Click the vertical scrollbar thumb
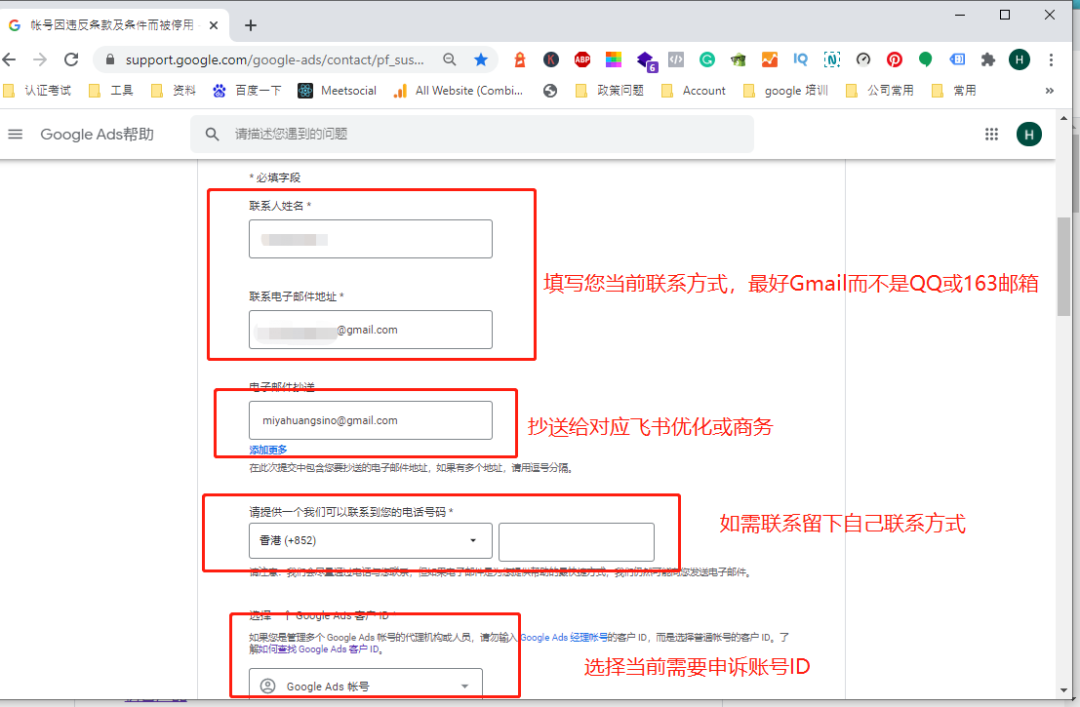This screenshot has height=707, width=1080. tap(1064, 267)
